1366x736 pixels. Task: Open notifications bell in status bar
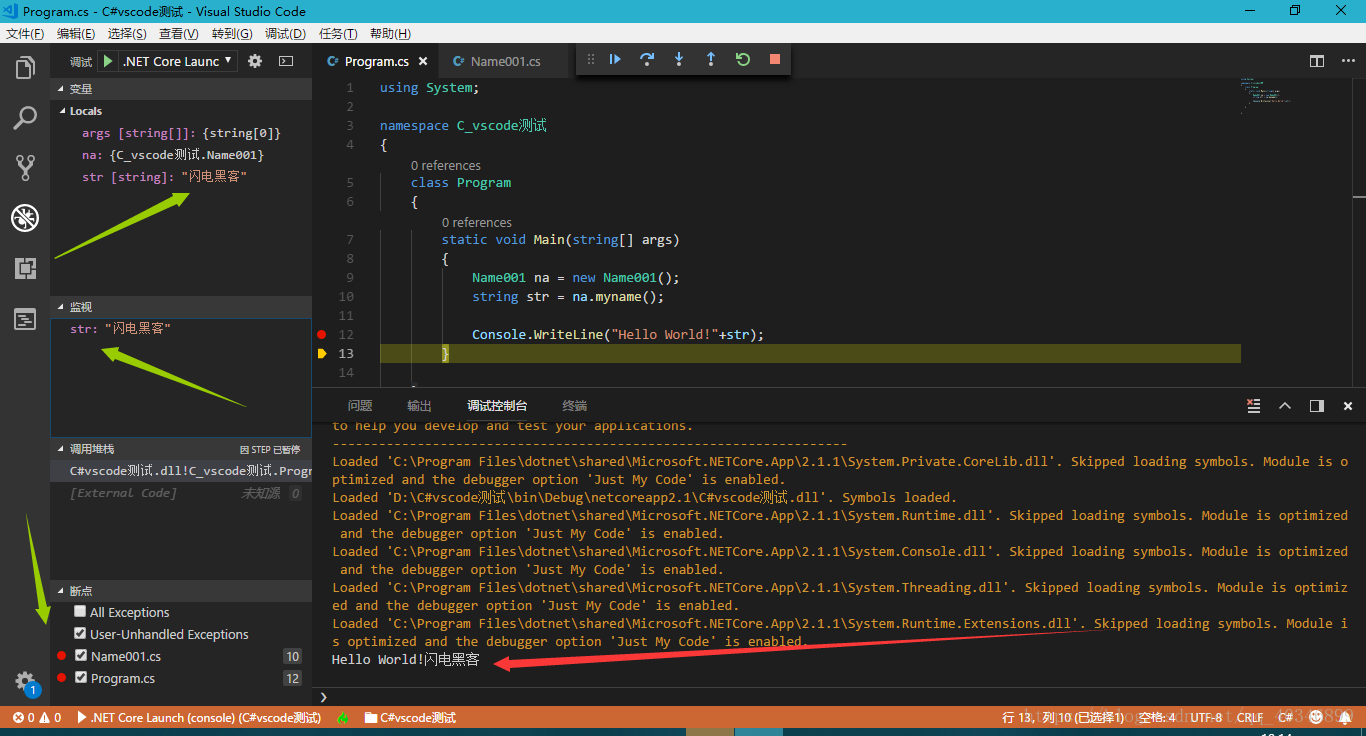(x=1346, y=718)
